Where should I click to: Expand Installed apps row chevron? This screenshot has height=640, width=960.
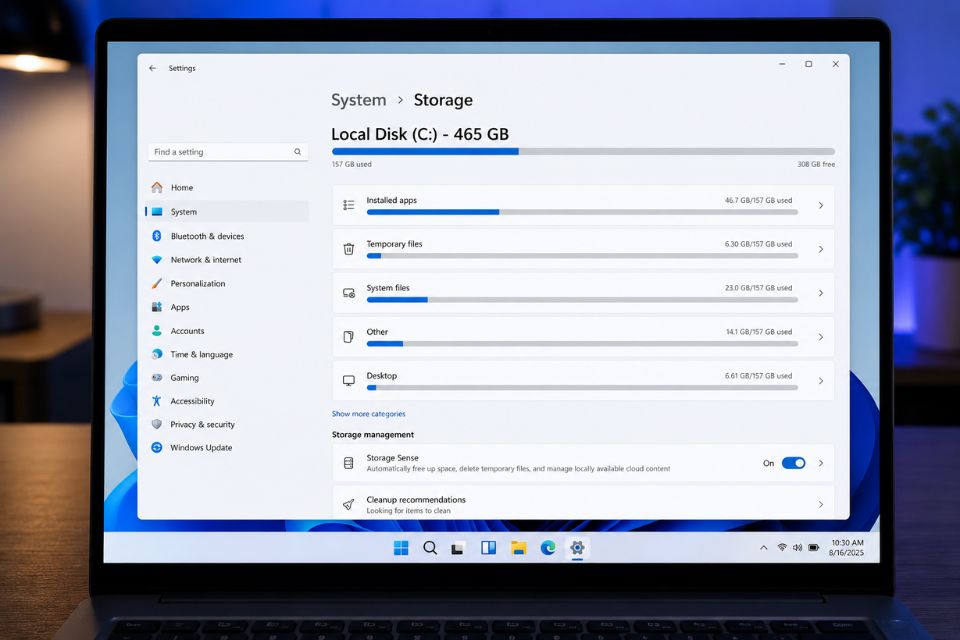[821, 205]
